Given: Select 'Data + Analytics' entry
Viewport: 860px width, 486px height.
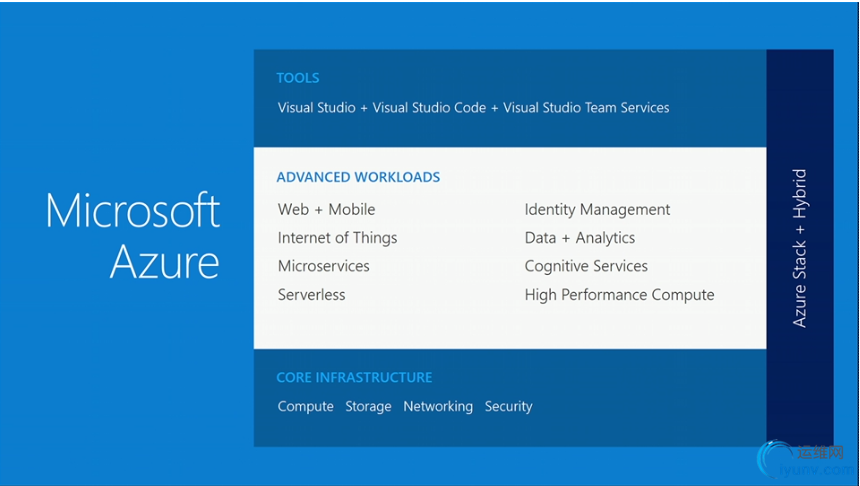Looking at the screenshot, I should (x=580, y=238).
